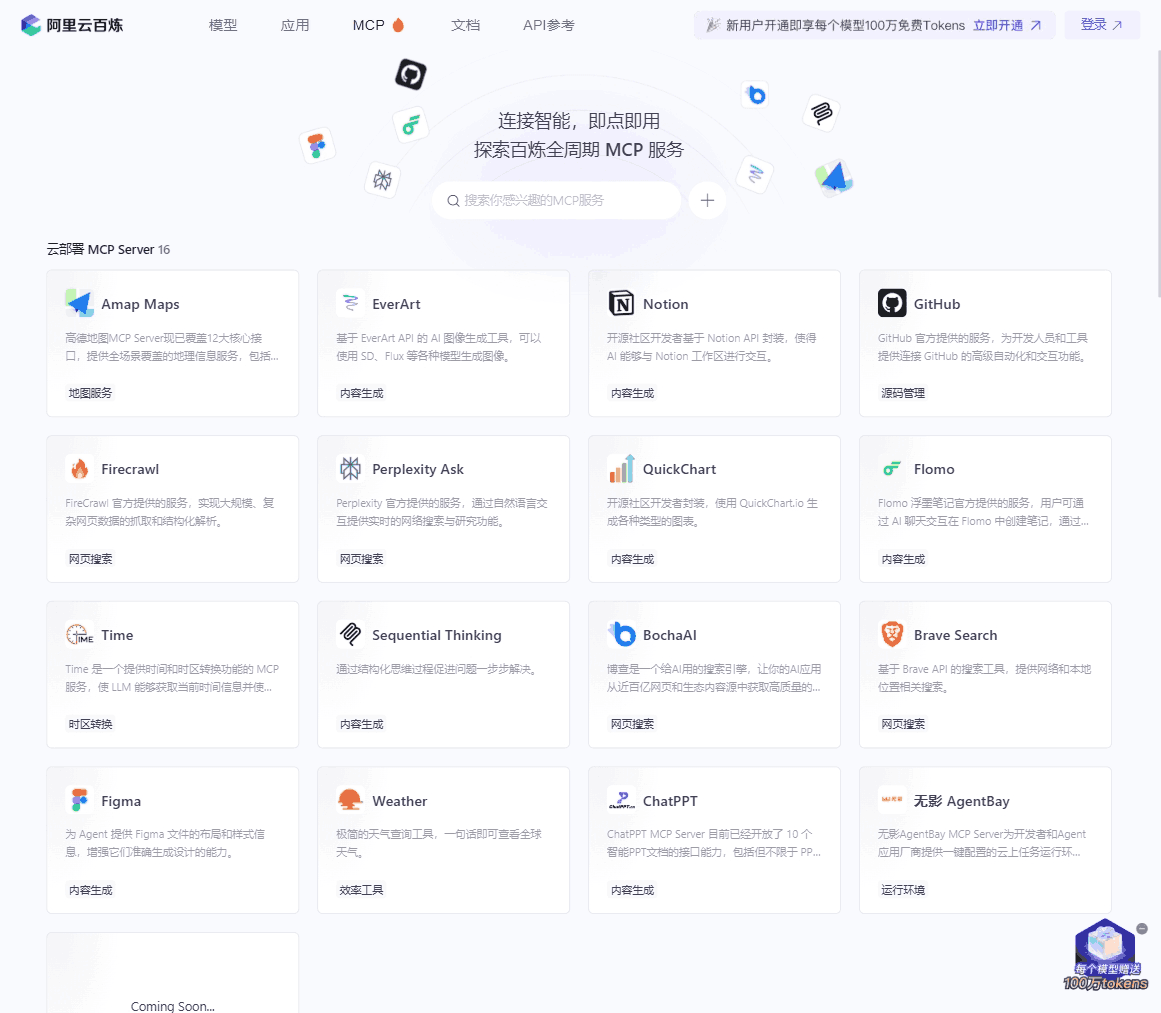Click the 地图服务 tag on Amap Maps
1161x1013 pixels.
90,393
